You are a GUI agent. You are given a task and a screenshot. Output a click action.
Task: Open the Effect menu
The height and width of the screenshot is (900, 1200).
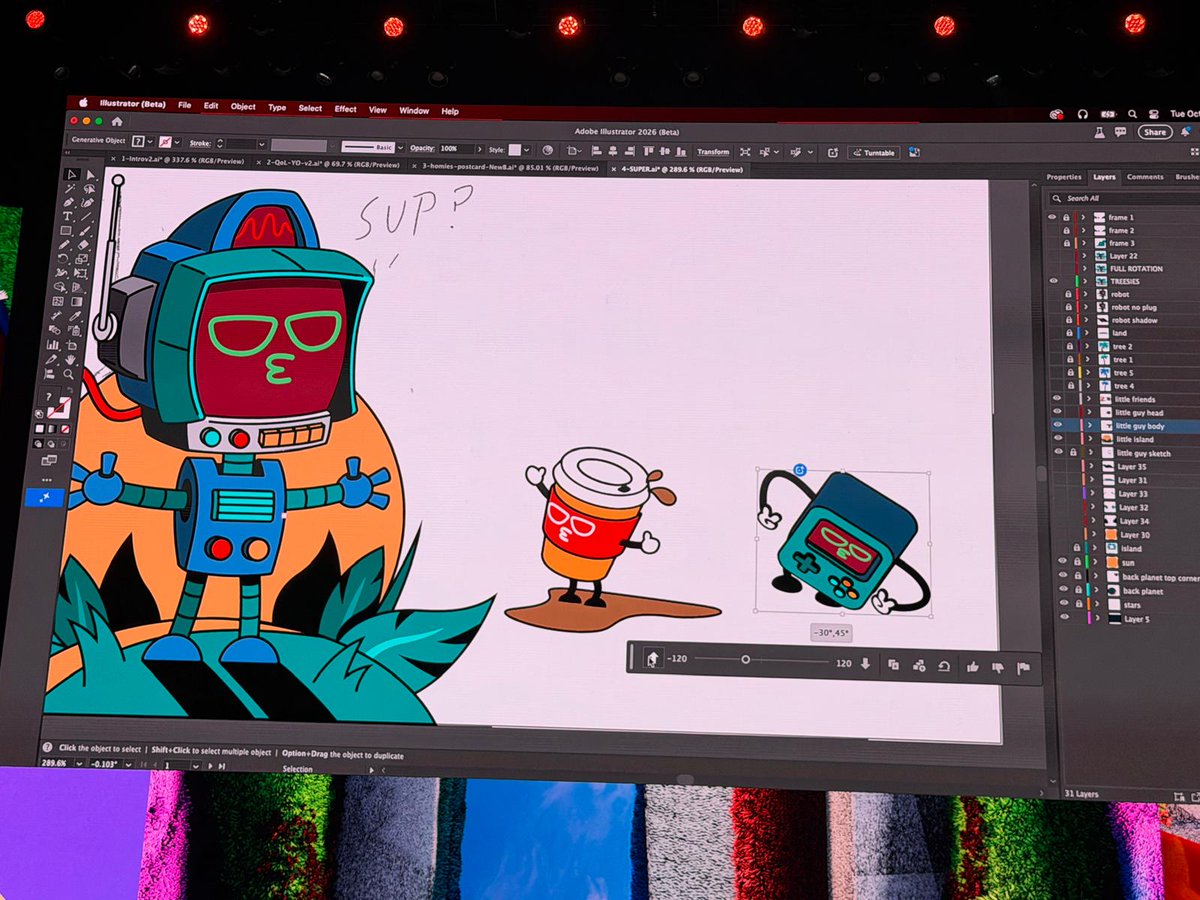(346, 109)
